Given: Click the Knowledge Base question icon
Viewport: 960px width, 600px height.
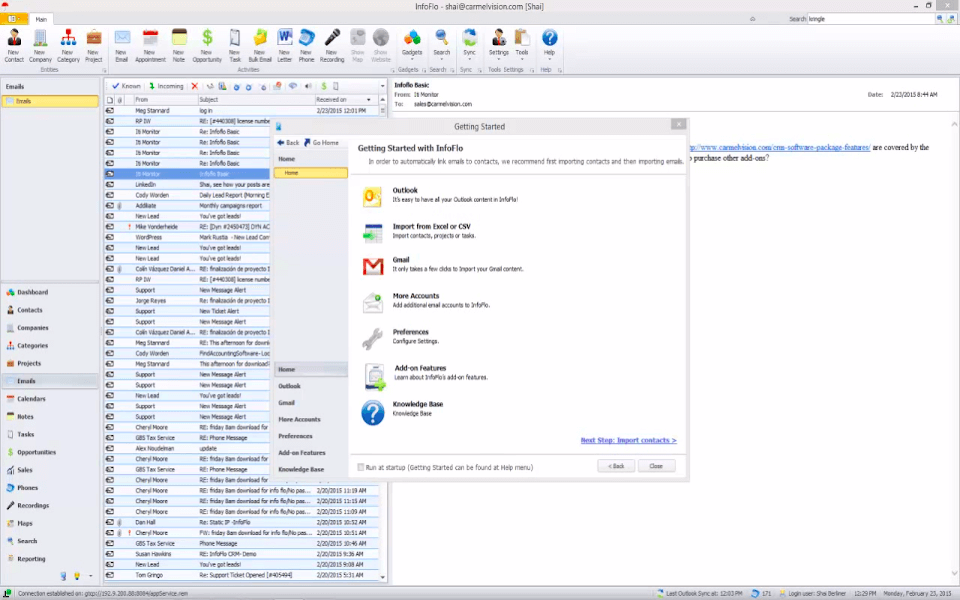Looking at the screenshot, I should coord(372,412).
